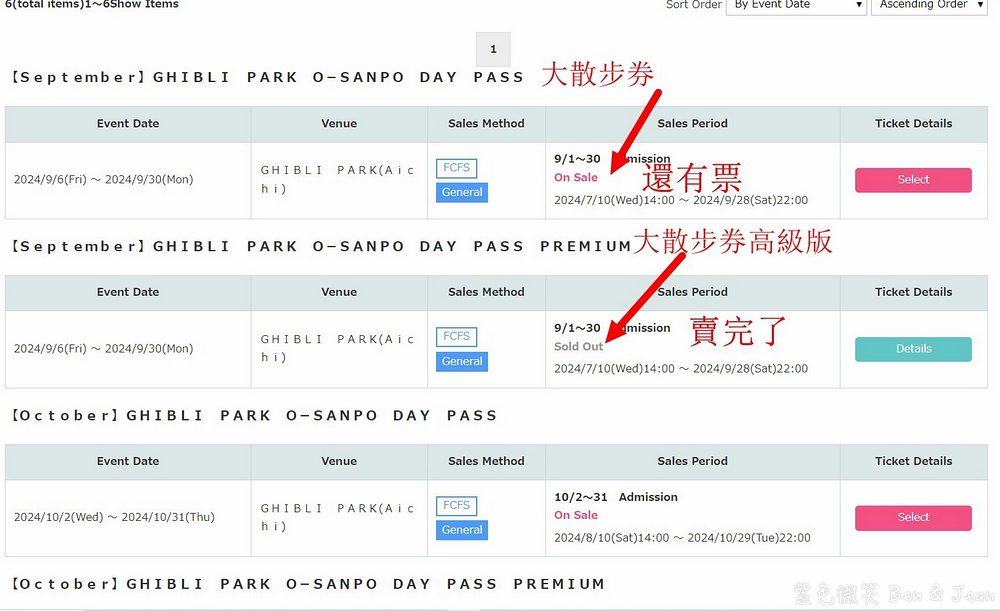Click the October Day Pass Premium heading
This screenshot has height=611, width=1000.
tap(307, 584)
